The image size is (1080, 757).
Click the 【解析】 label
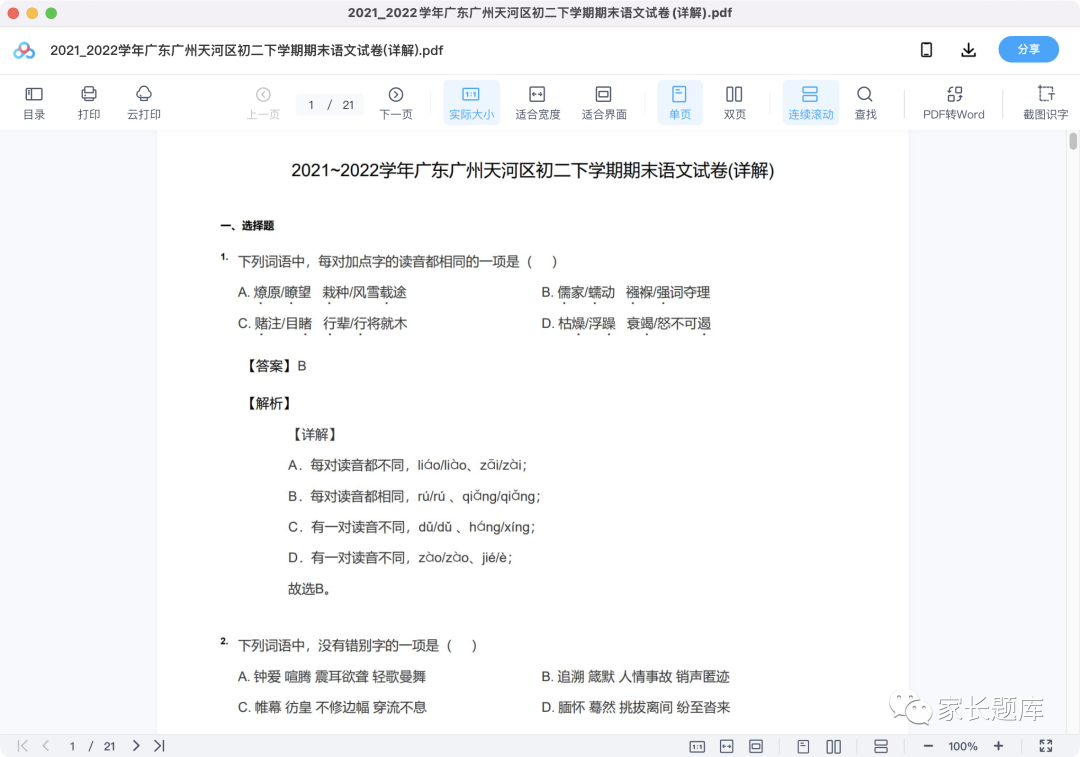(269, 404)
